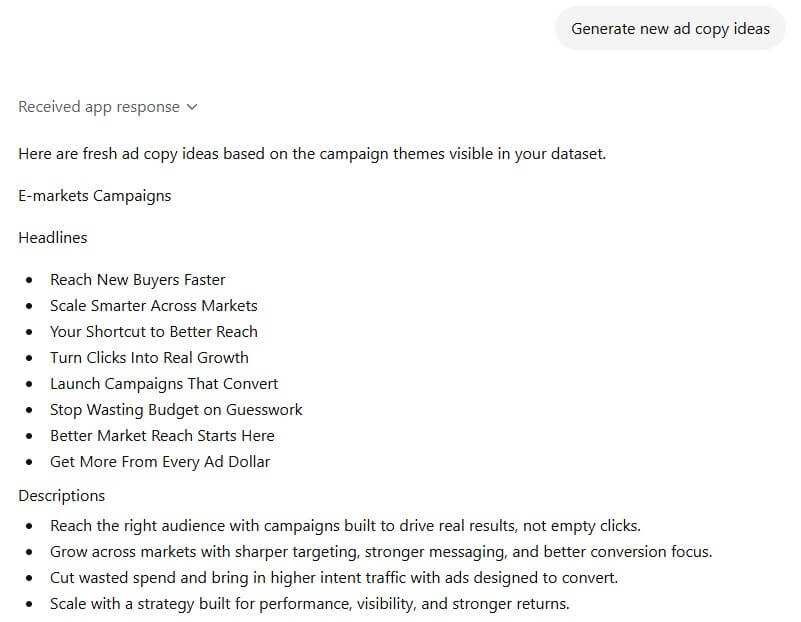Select the headline "Scale Smarter Across Markets"
The width and height of the screenshot is (801, 622).
[x=154, y=306]
